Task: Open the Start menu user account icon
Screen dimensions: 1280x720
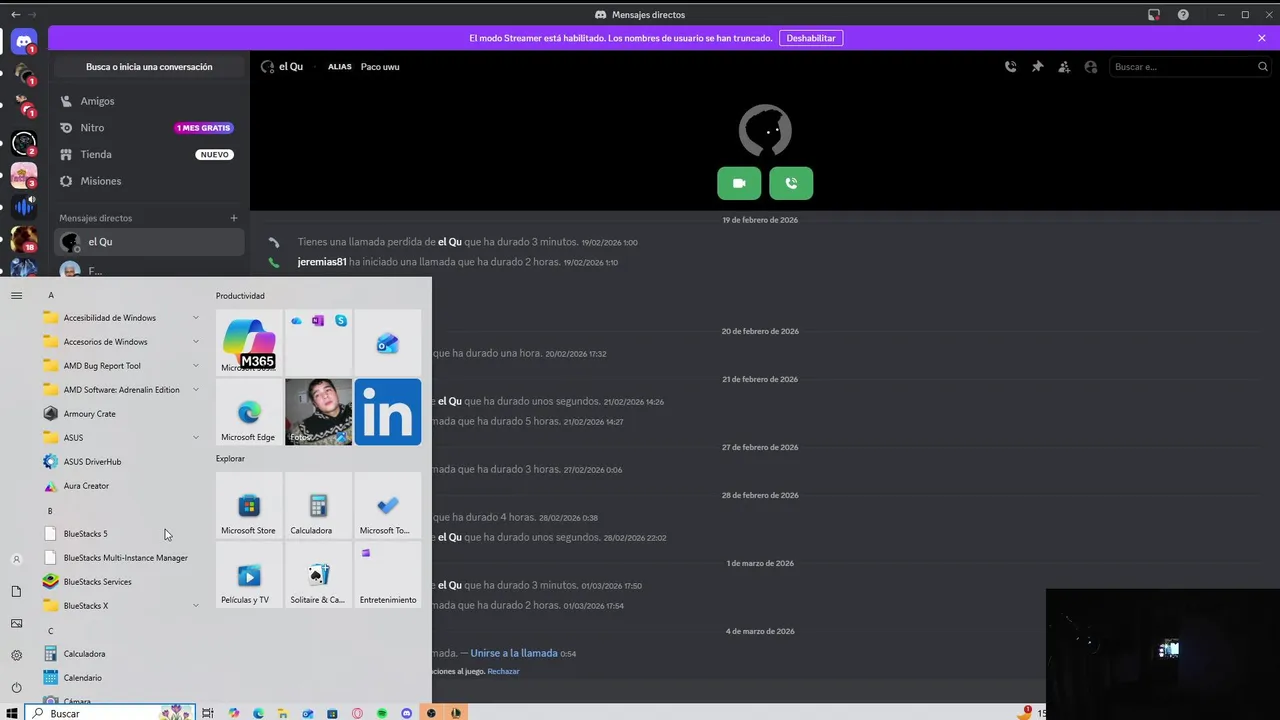Action: 16,560
